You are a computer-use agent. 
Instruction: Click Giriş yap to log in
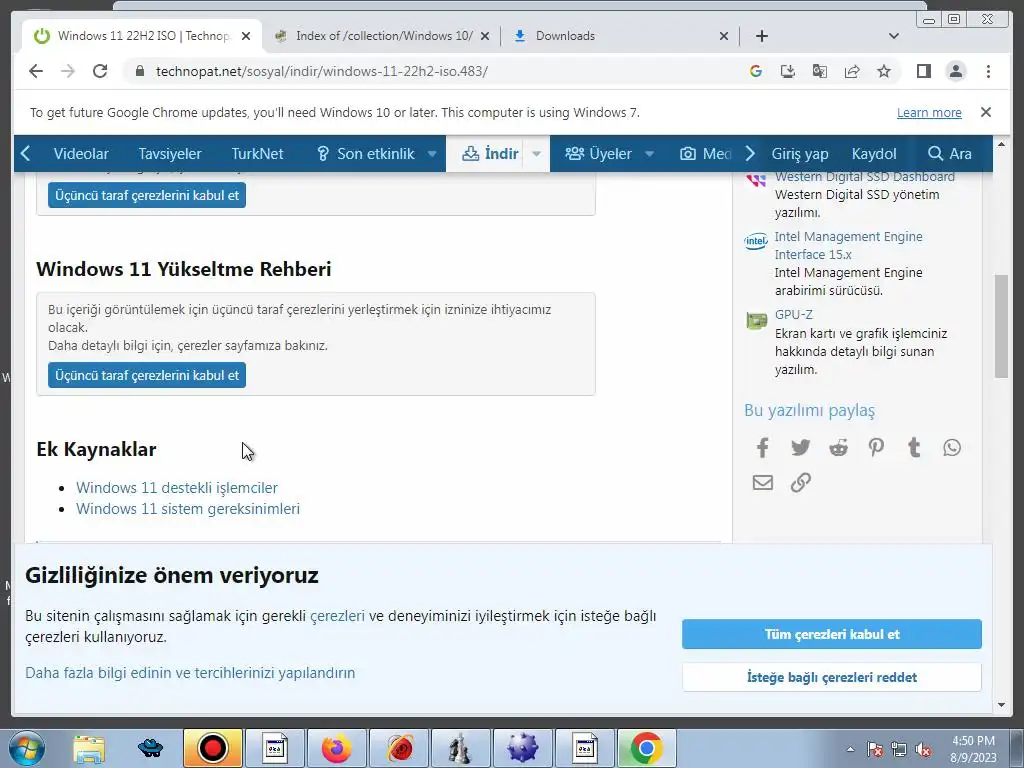click(x=800, y=154)
